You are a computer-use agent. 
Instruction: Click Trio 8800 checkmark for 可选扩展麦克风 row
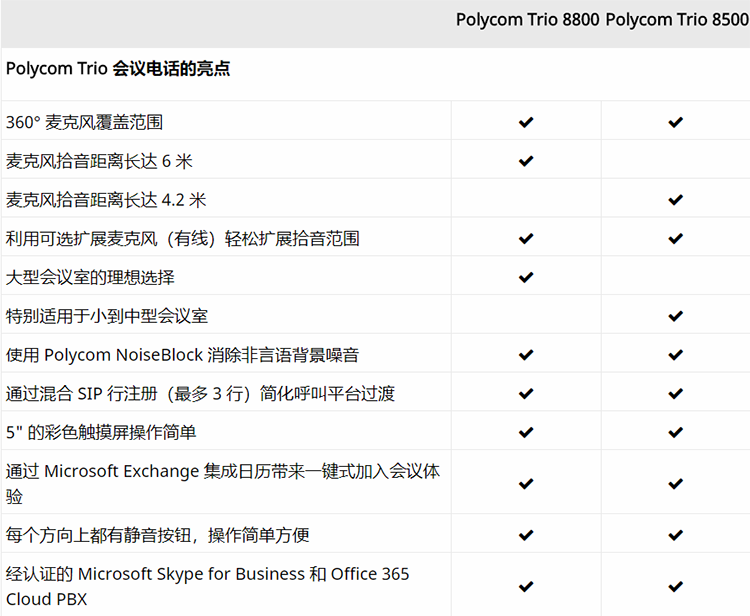(526, 239)
